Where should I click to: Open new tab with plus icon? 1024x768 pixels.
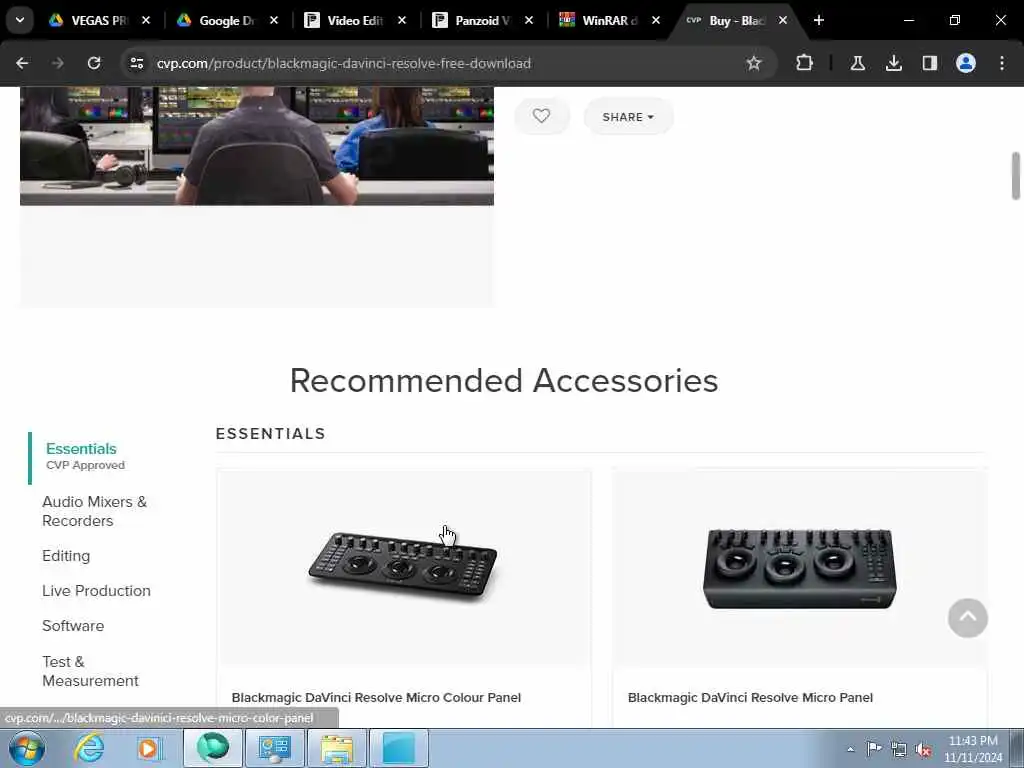(818, 20)
